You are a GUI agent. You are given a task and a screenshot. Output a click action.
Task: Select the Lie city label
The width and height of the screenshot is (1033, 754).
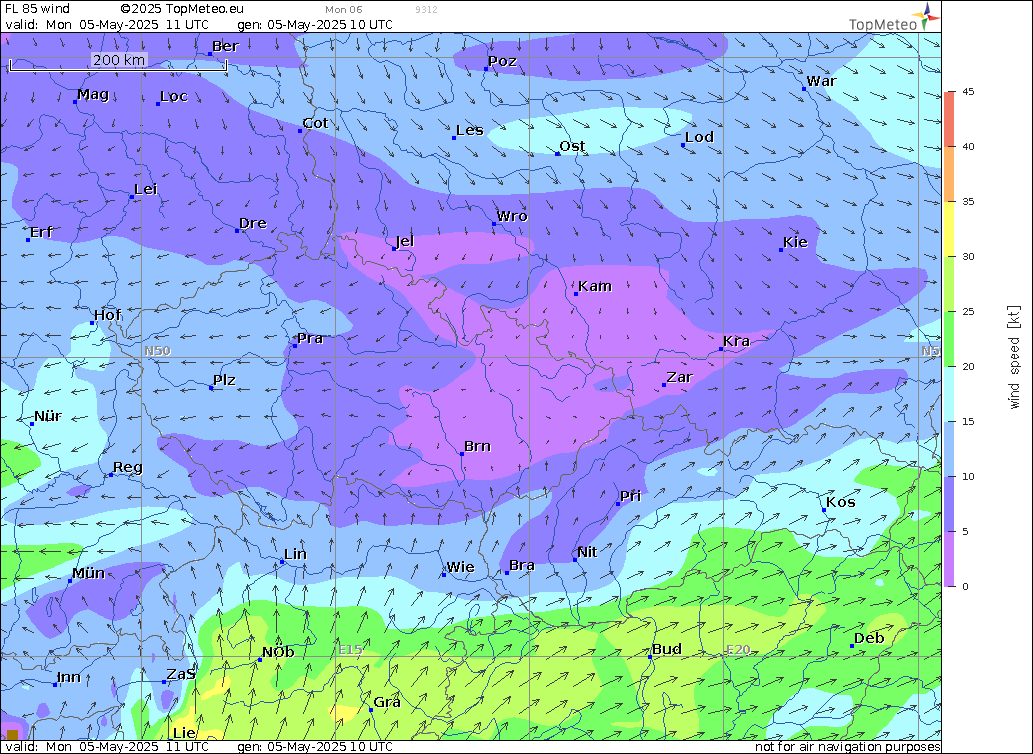(x=184, y=733)
